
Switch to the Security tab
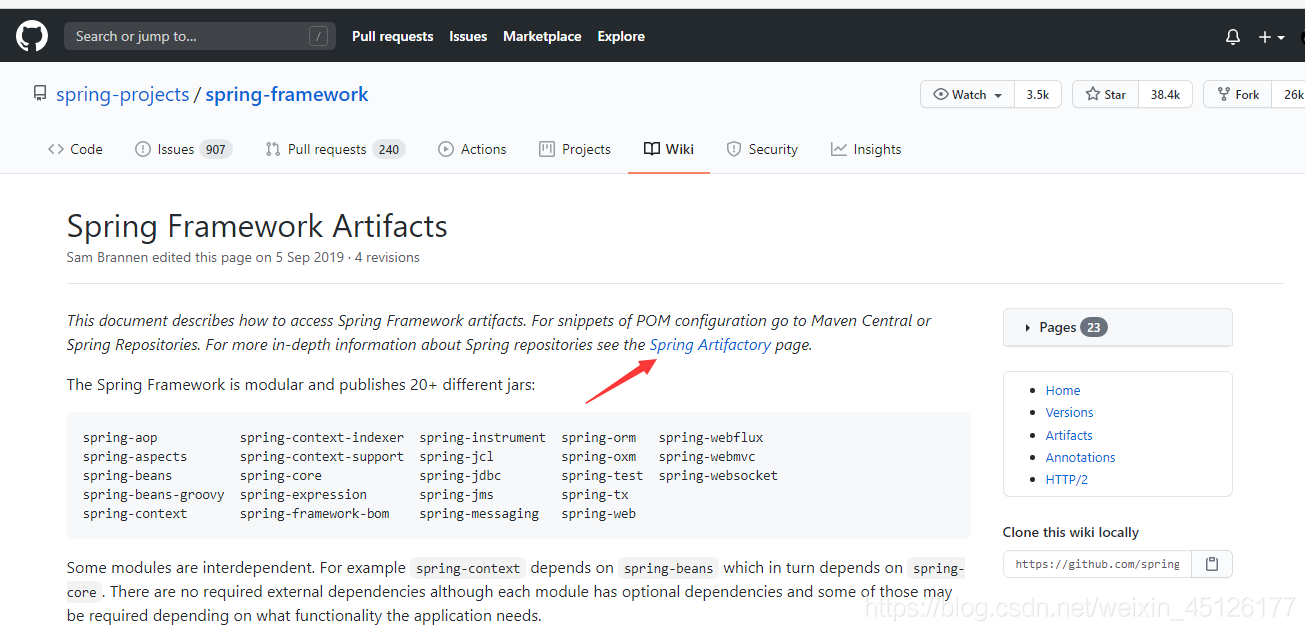coord(762,149)
